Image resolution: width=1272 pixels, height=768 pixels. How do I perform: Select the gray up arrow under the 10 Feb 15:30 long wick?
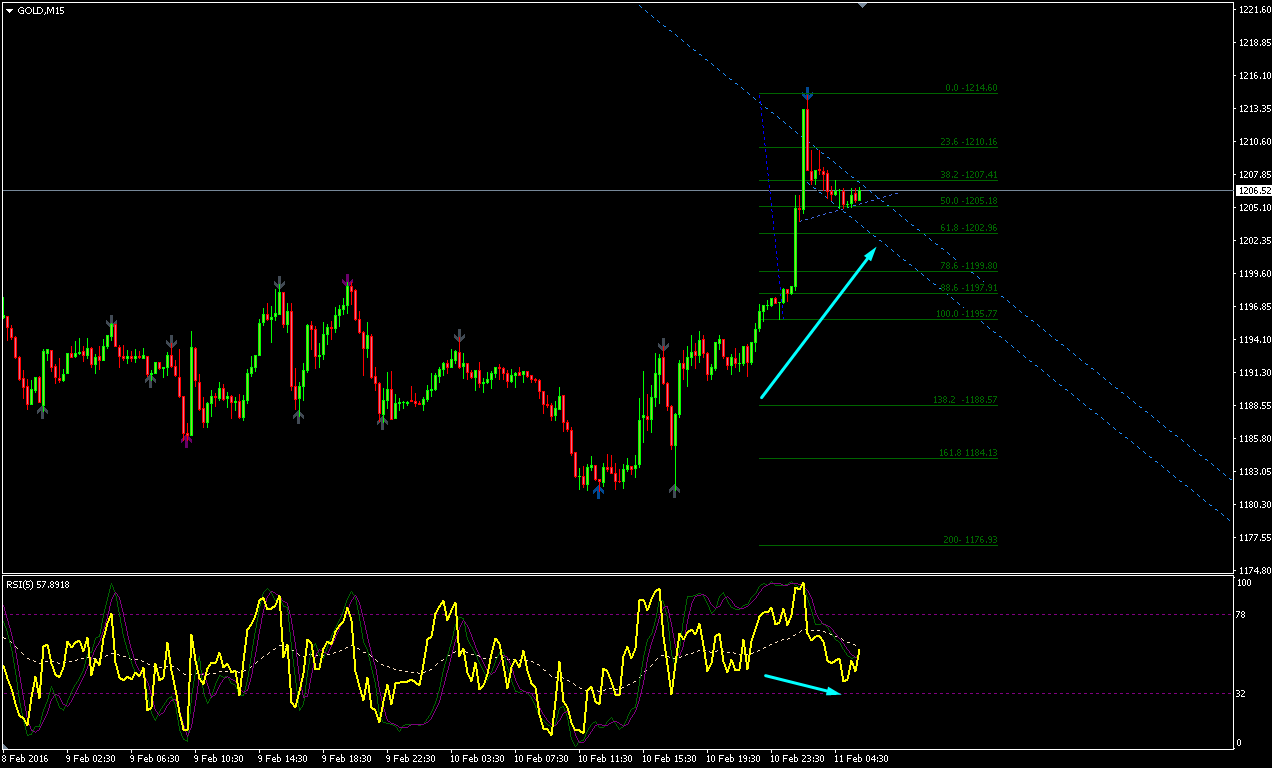point(675,490)
